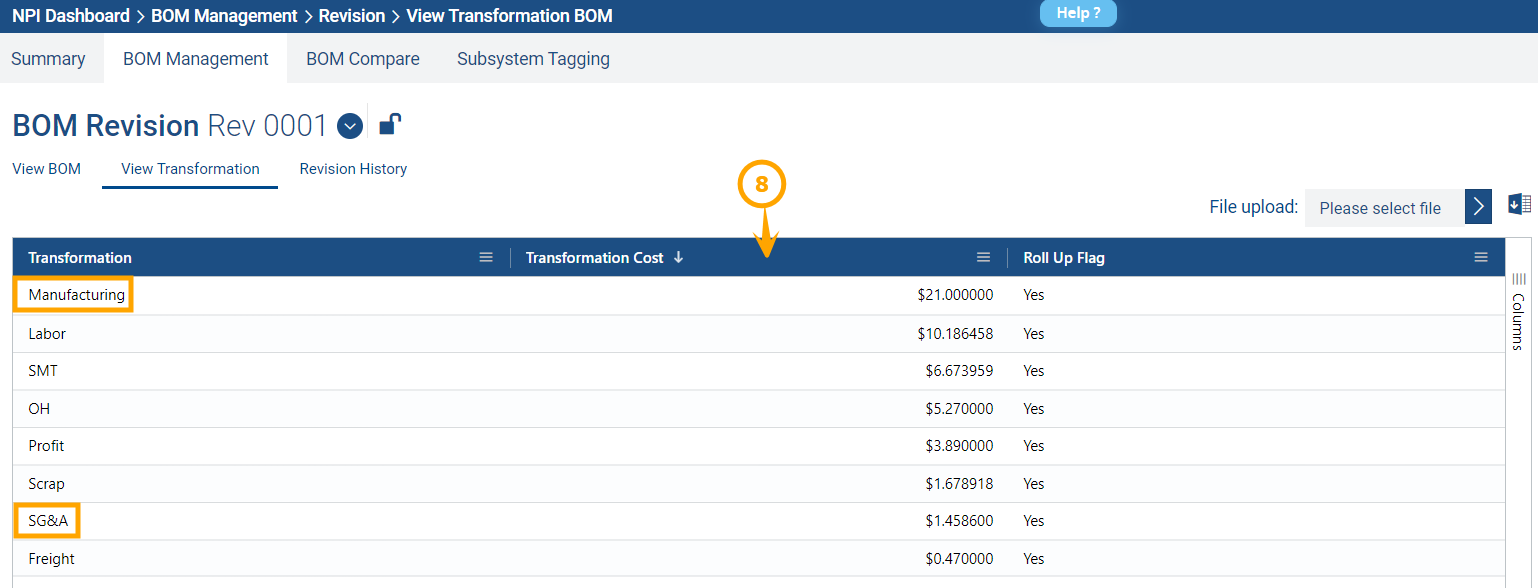Open the BOM Revision dropdown chevron
Viewport: 1538px width, 588px height.
point(349,126)
